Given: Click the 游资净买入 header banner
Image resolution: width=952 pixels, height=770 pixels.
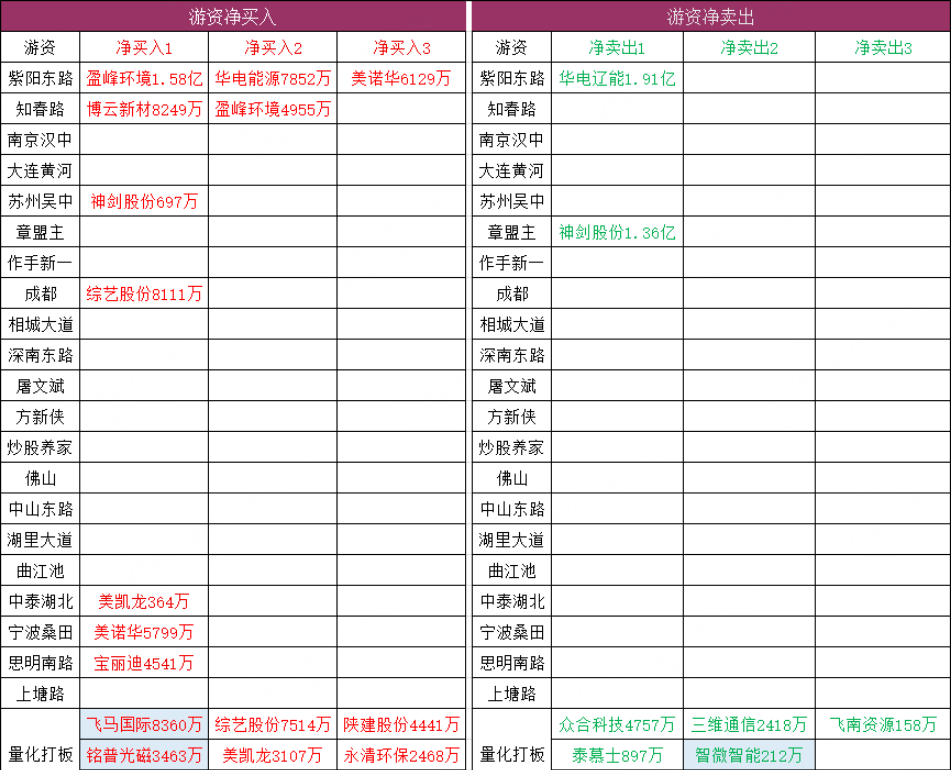Looking at the screenshot, I should 233,16.
